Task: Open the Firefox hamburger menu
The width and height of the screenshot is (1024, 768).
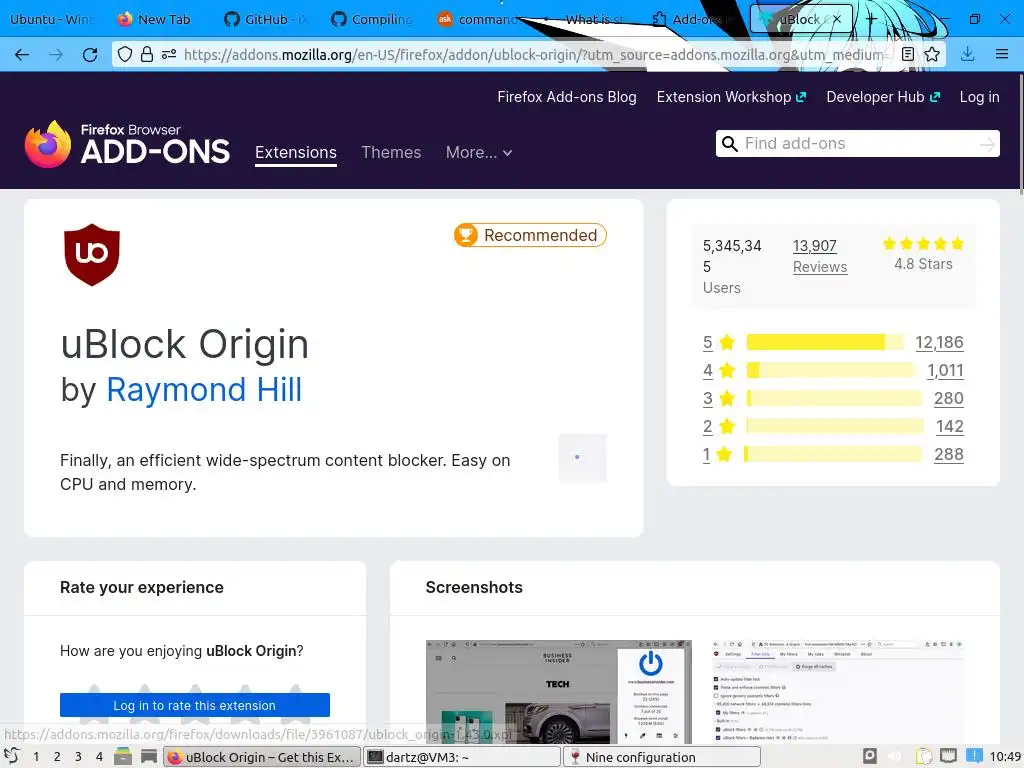Action: click(1002, 54)
